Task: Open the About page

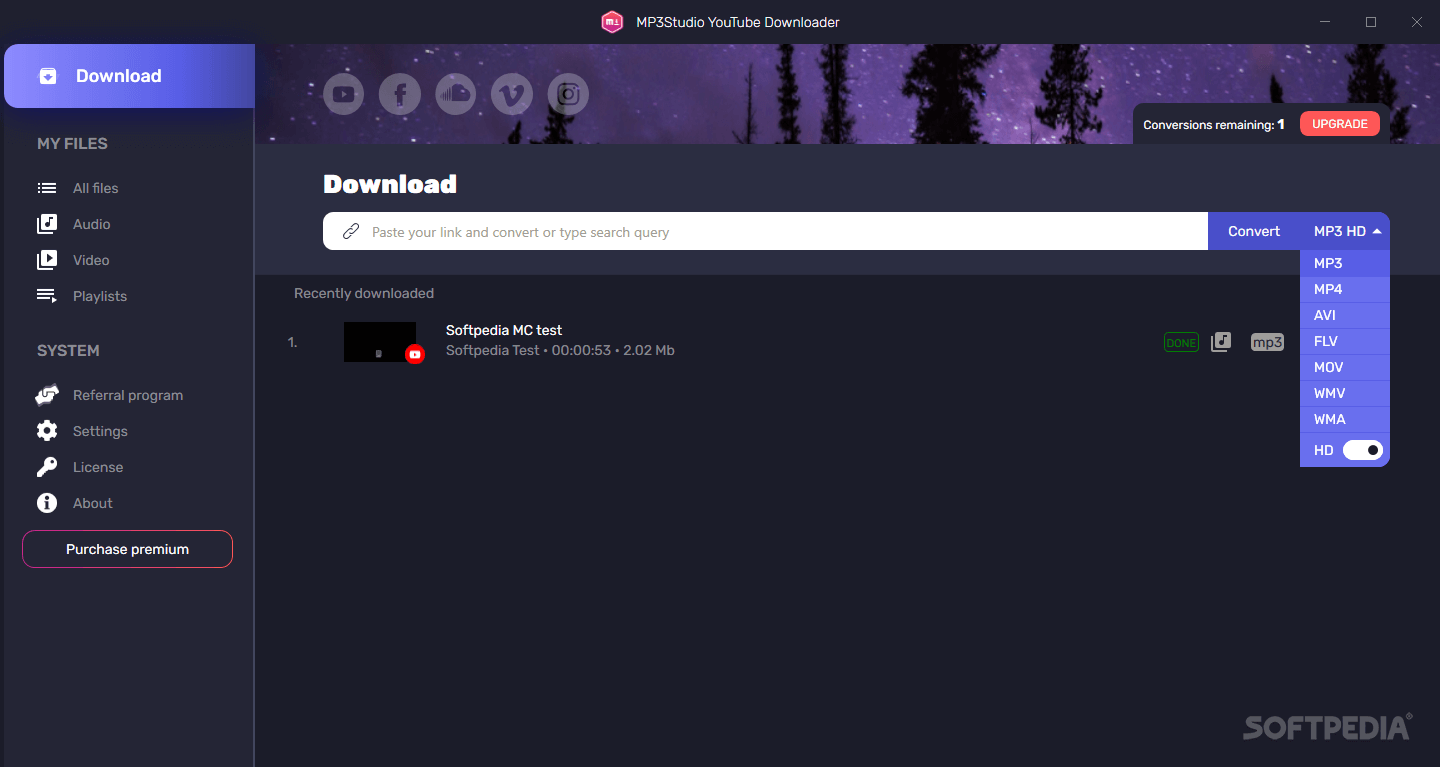Action: tap(93, 503)
